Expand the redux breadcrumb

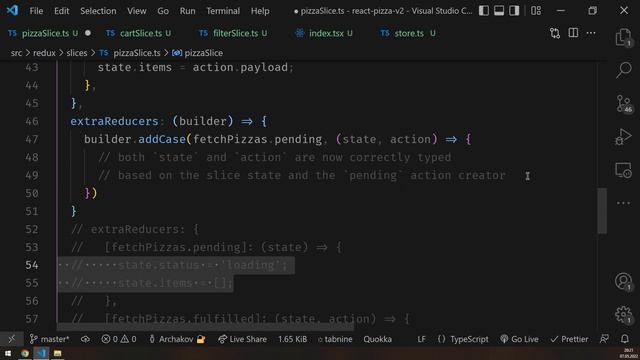[44, 53]
